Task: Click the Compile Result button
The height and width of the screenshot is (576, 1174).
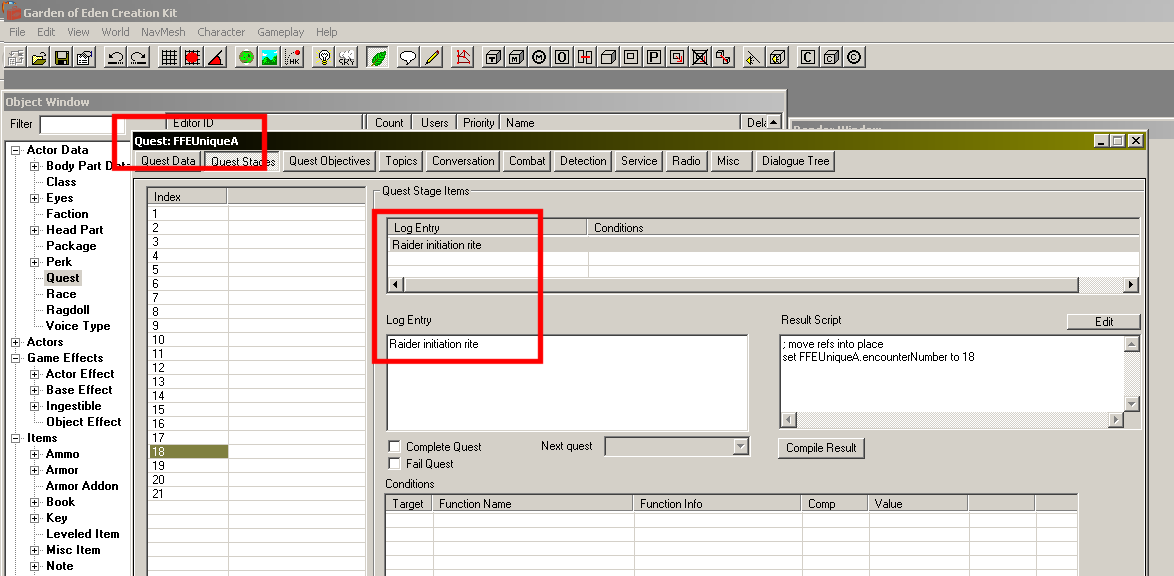Action: coord(821,448)
